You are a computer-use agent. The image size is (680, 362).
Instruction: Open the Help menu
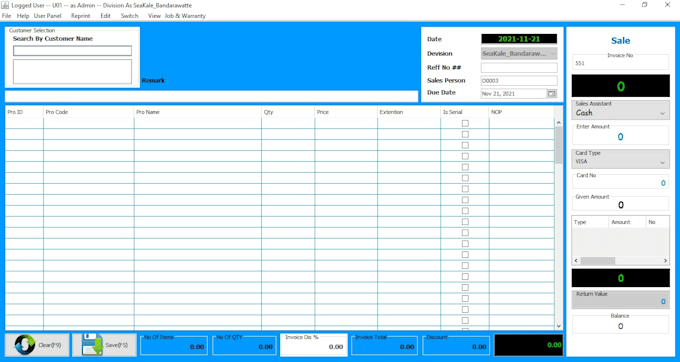23,16
